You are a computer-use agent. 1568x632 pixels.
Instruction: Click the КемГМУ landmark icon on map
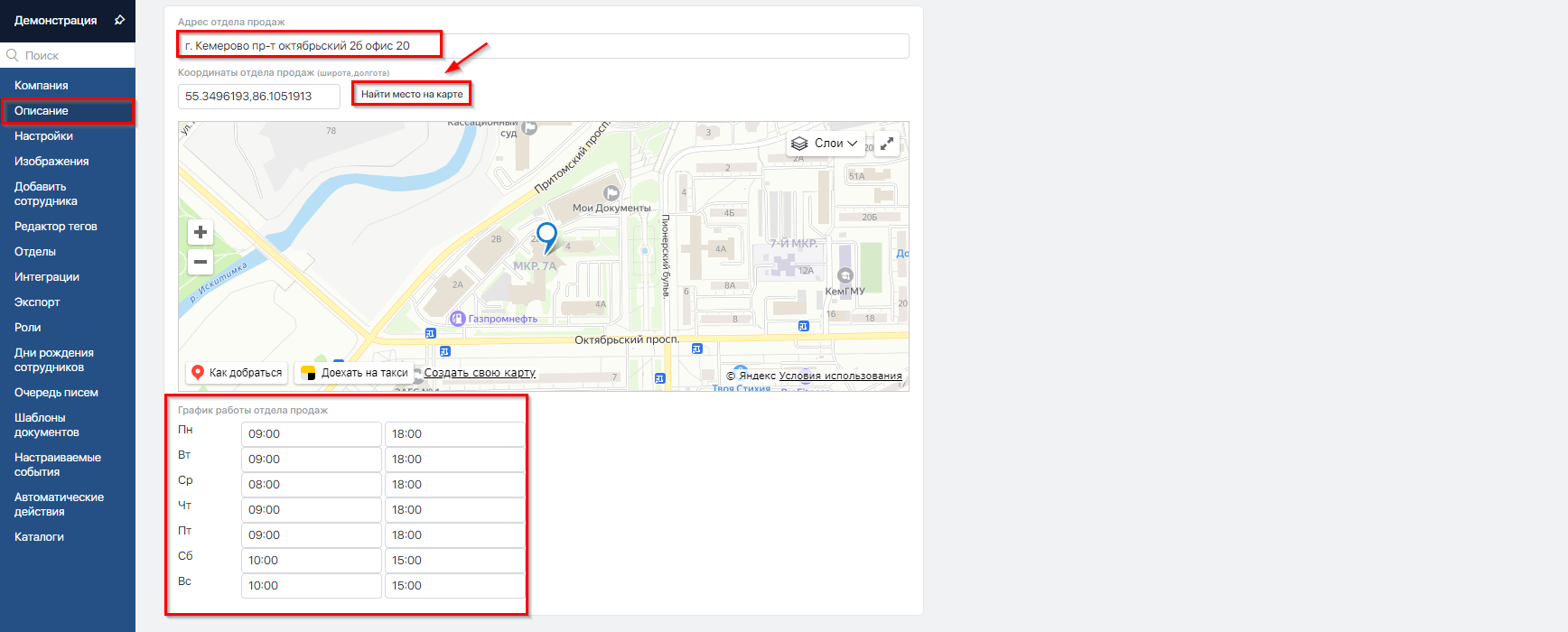pyautogui.click(x=845, y=276)
